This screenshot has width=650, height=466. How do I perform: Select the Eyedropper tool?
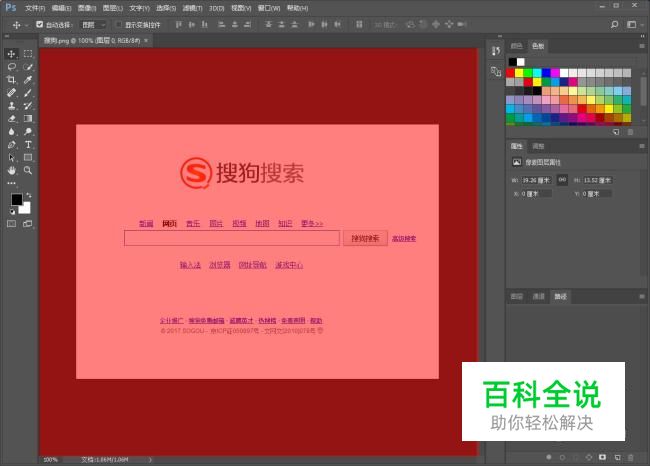28,80
